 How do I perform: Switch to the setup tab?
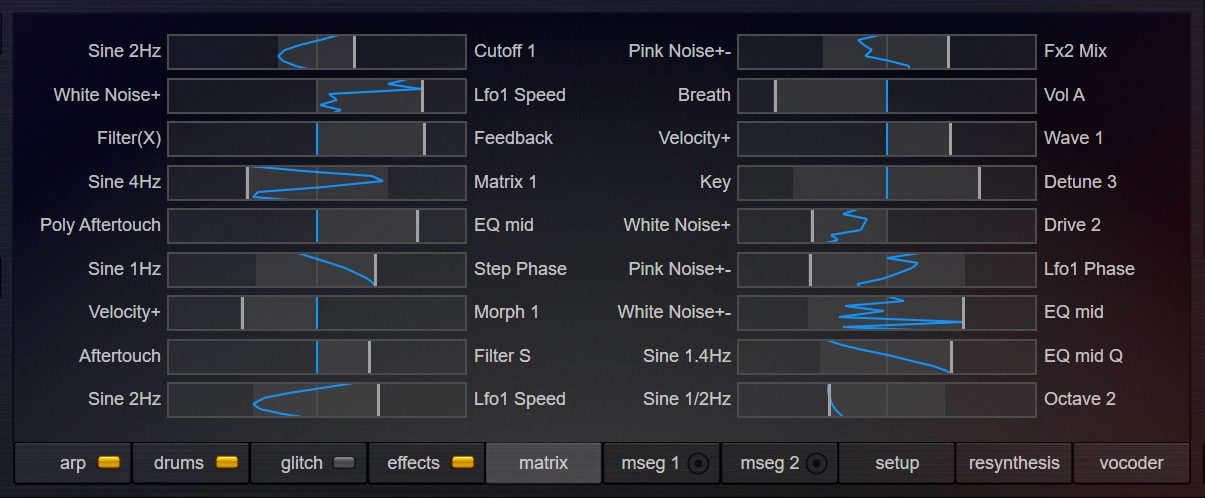coord(897,463)
